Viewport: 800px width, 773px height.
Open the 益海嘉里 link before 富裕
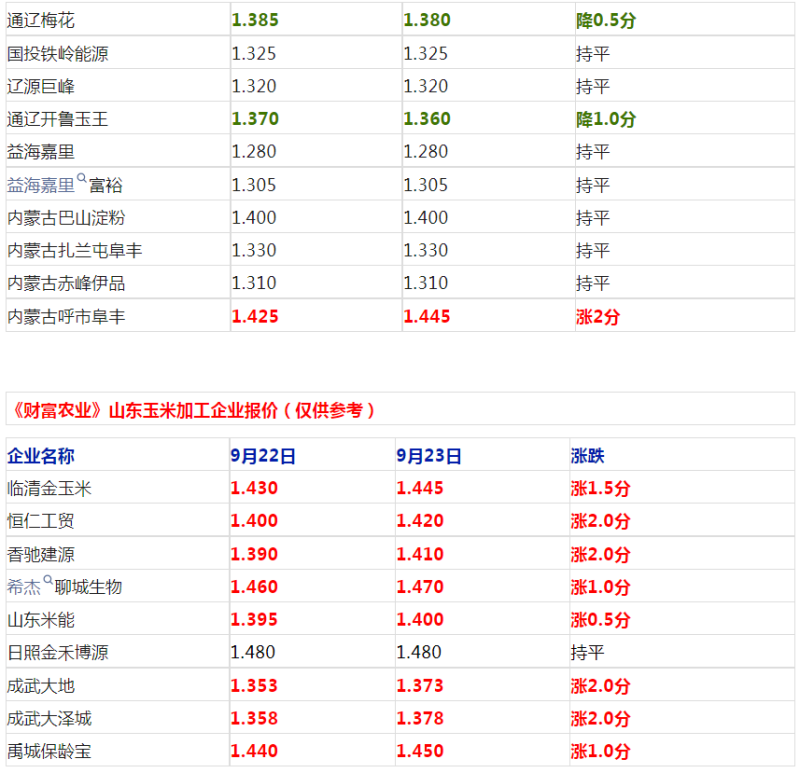click(x=41, y=185)
